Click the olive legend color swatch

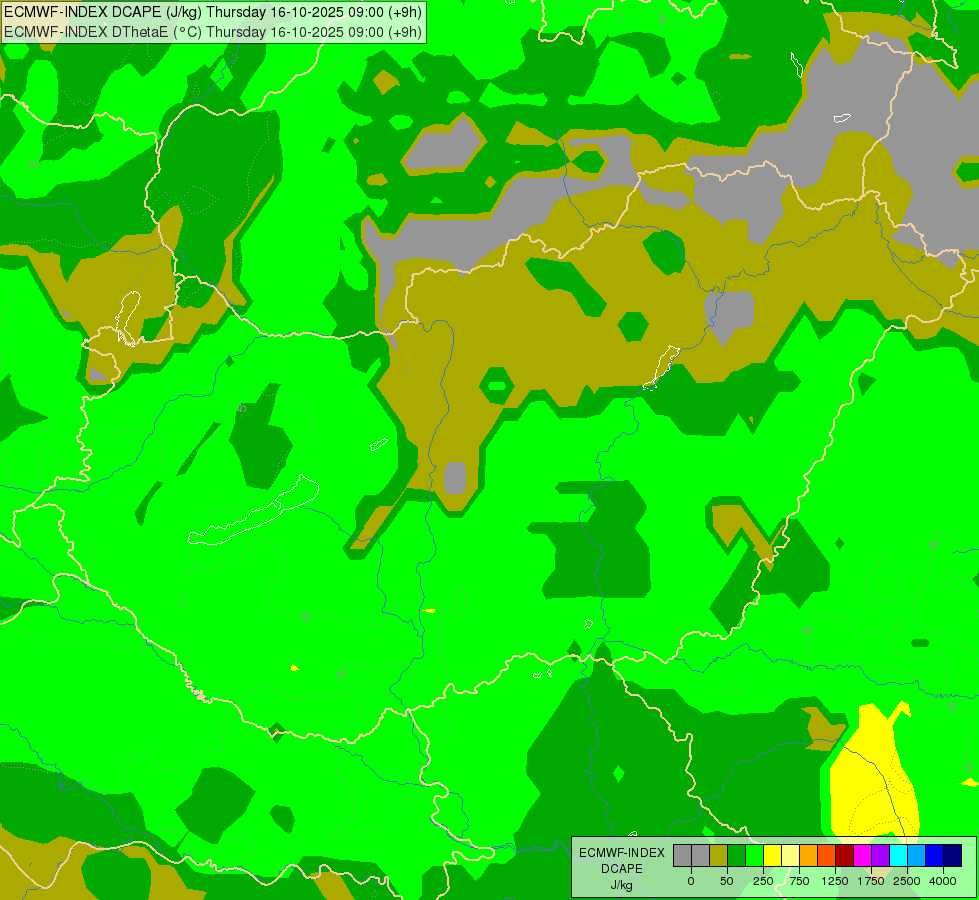pyautogui.click(x=719, y=856)
